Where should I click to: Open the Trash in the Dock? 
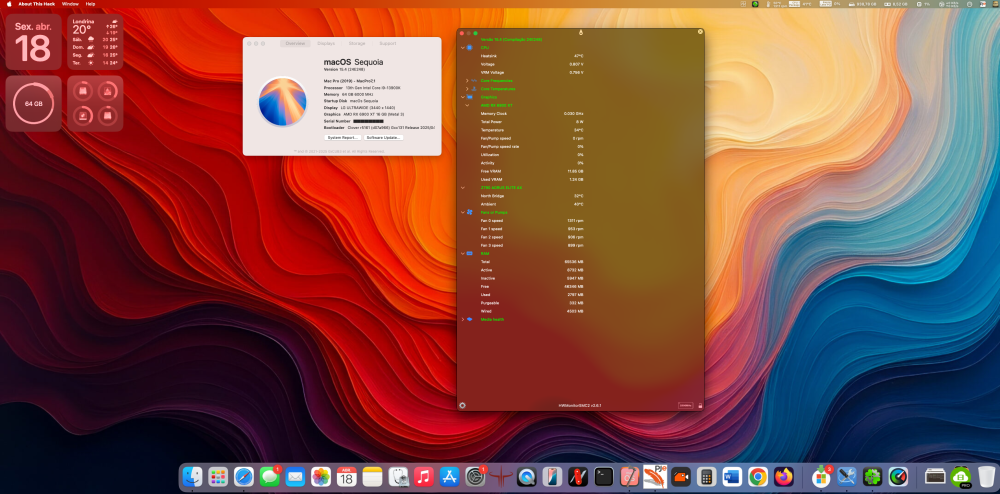click(986, 476)
